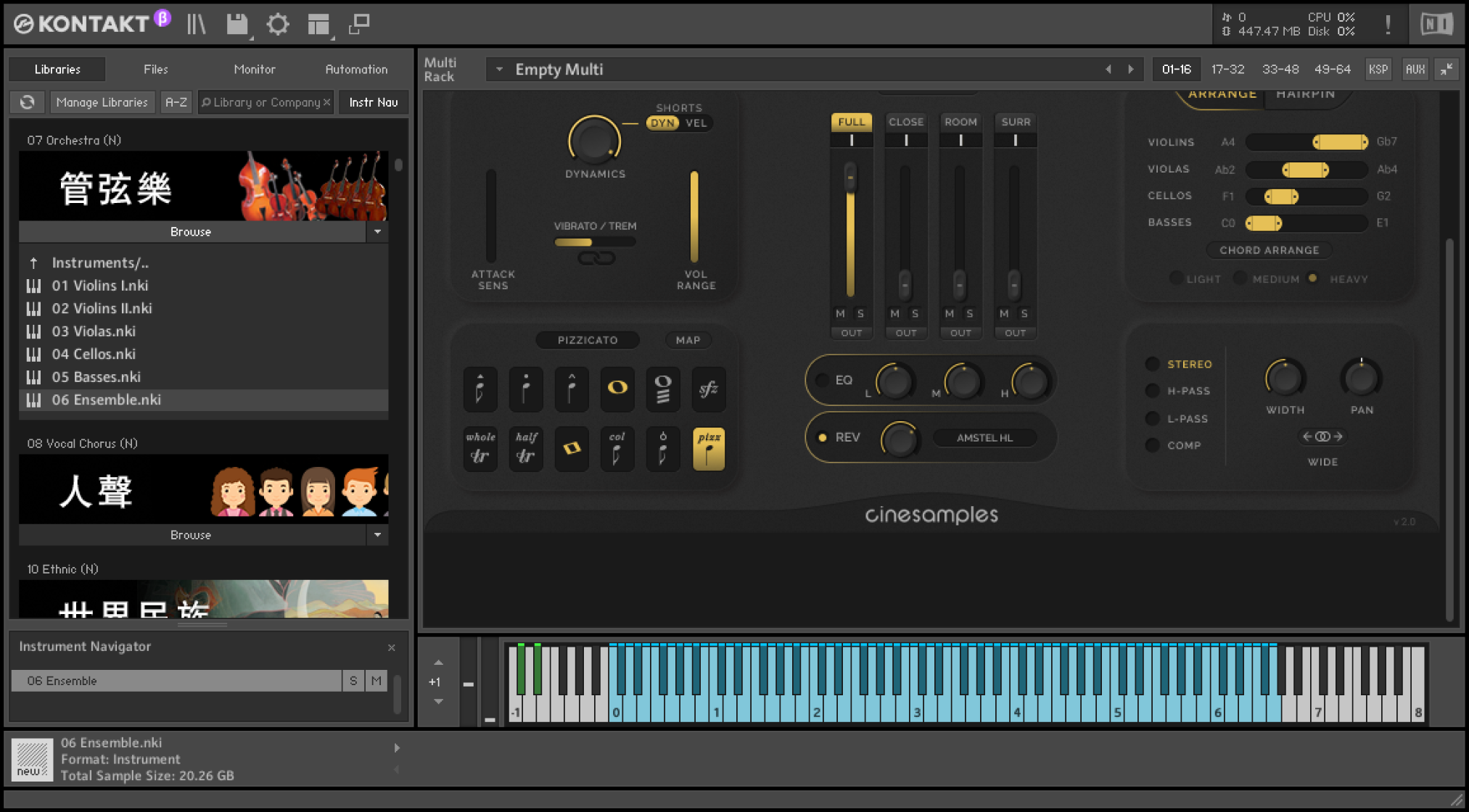Select the whole trill articulation
The height and width of the screenshot is (812, 1469).
(480, 448)
